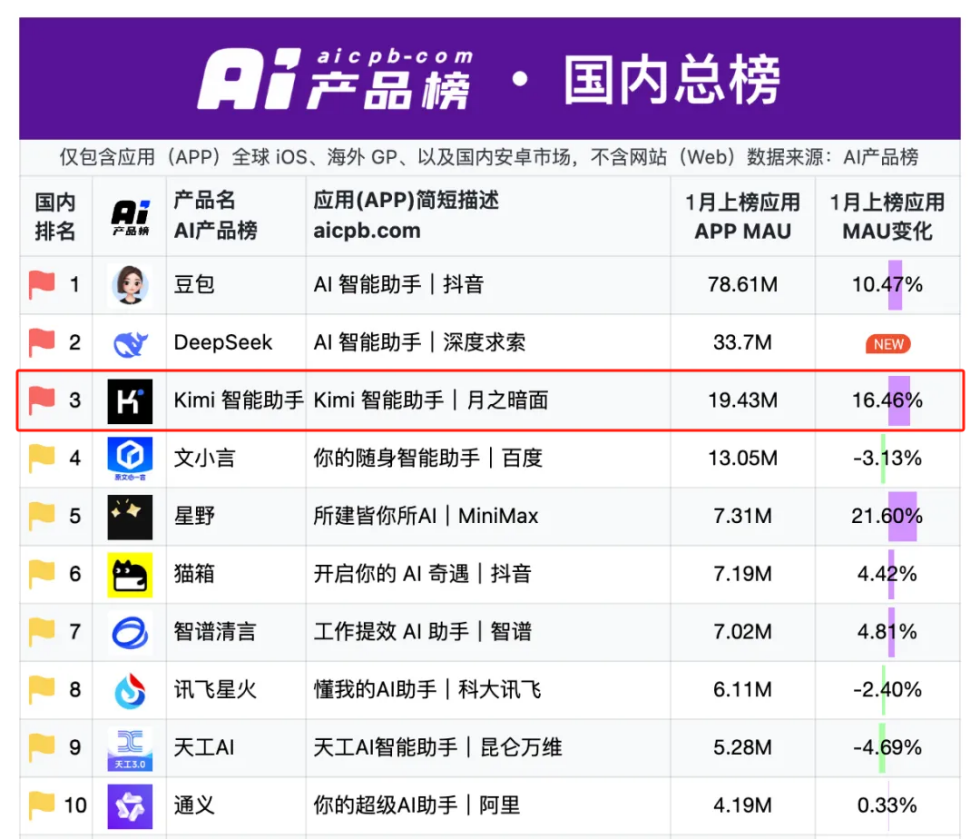The image size is (980, 839).
Task: Click the yellow flag beside rank 8
Action: [42, 690]
